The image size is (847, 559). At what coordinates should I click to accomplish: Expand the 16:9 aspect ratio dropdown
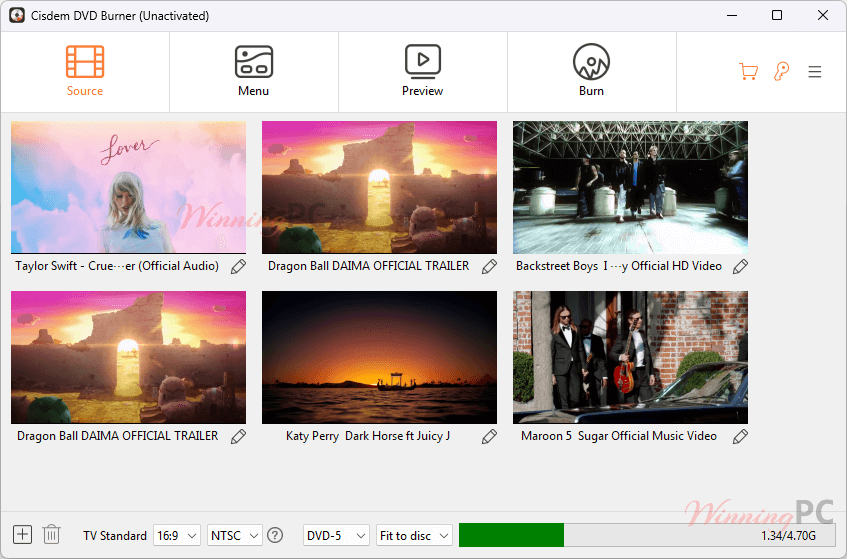(177, 535)
